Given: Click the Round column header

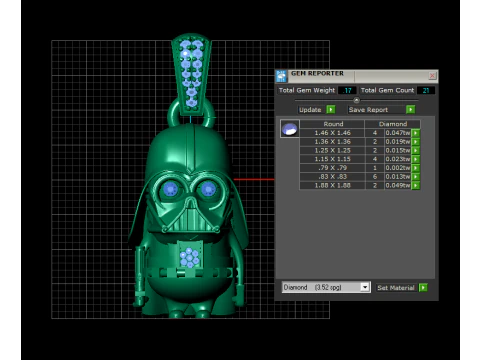Looking at the screenshot, I should pyautogui.click(x=333, y=124).
